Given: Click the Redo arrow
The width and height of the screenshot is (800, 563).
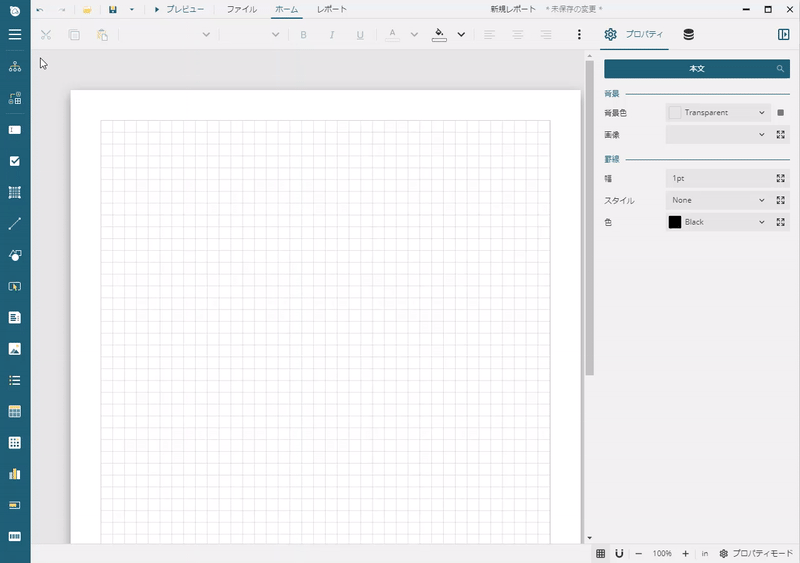Looking at the screenshot, I should point(62,9).
